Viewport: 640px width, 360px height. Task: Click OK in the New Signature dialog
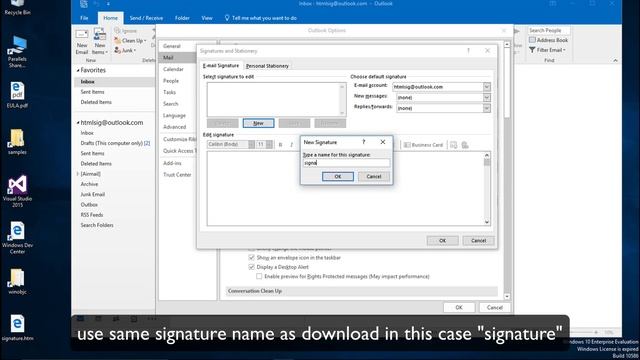point(338,176)
